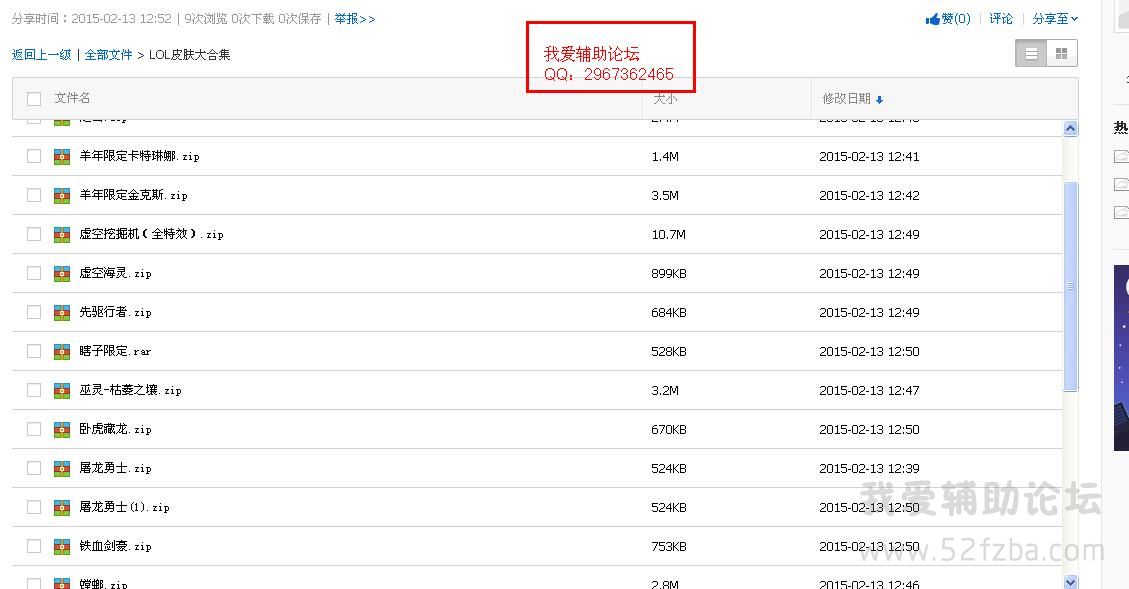Switch to list view icon
1129x589 pixels.
coord(1031,53)
